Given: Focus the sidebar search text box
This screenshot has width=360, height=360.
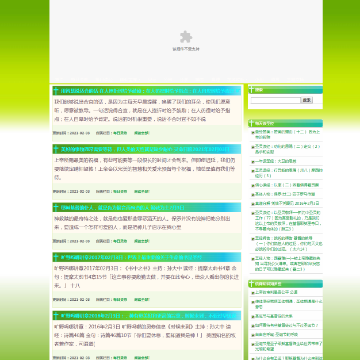Looking at the screenshot, I should pos(276,100).
